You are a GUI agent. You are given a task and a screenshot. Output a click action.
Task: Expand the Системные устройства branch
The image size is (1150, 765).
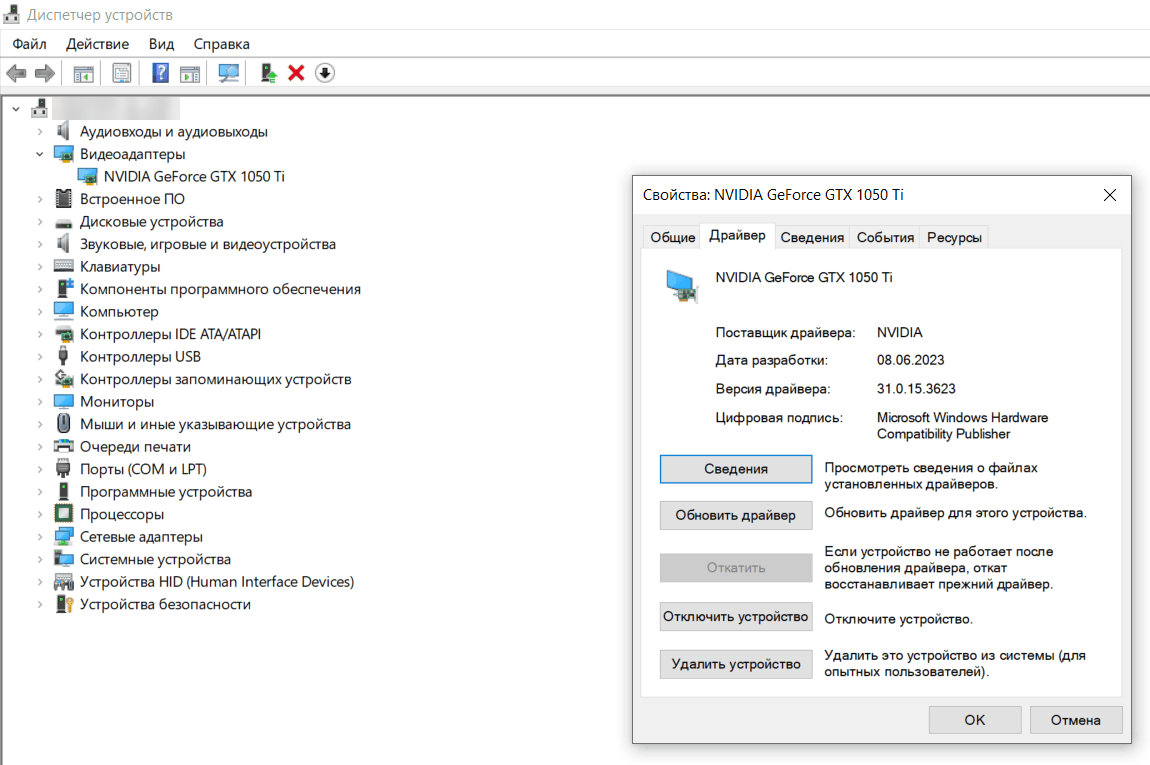40,560
